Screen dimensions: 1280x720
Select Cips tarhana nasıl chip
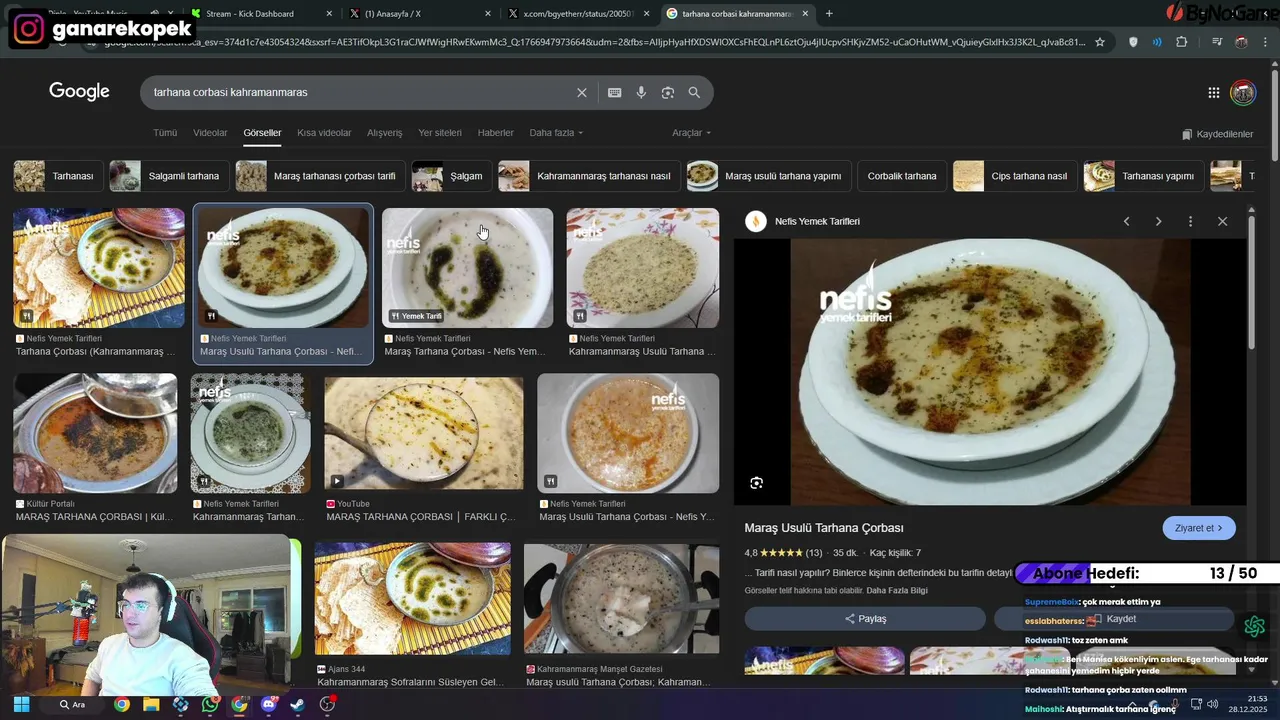click(1015, 176)
